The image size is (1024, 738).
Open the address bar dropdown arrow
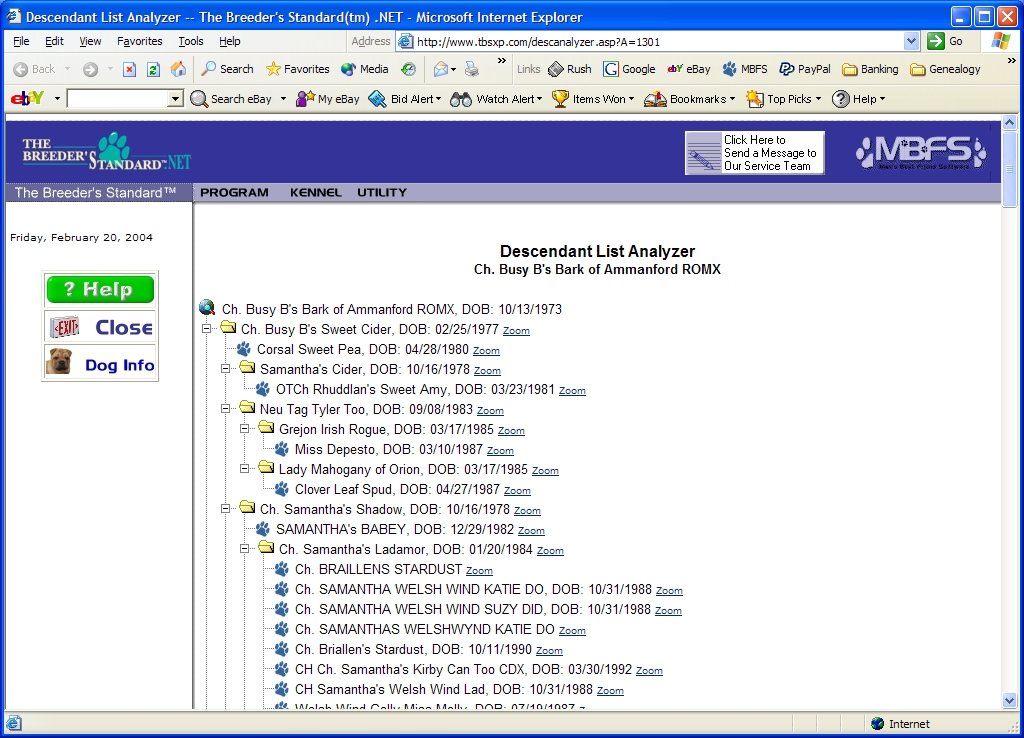(911, 41)
